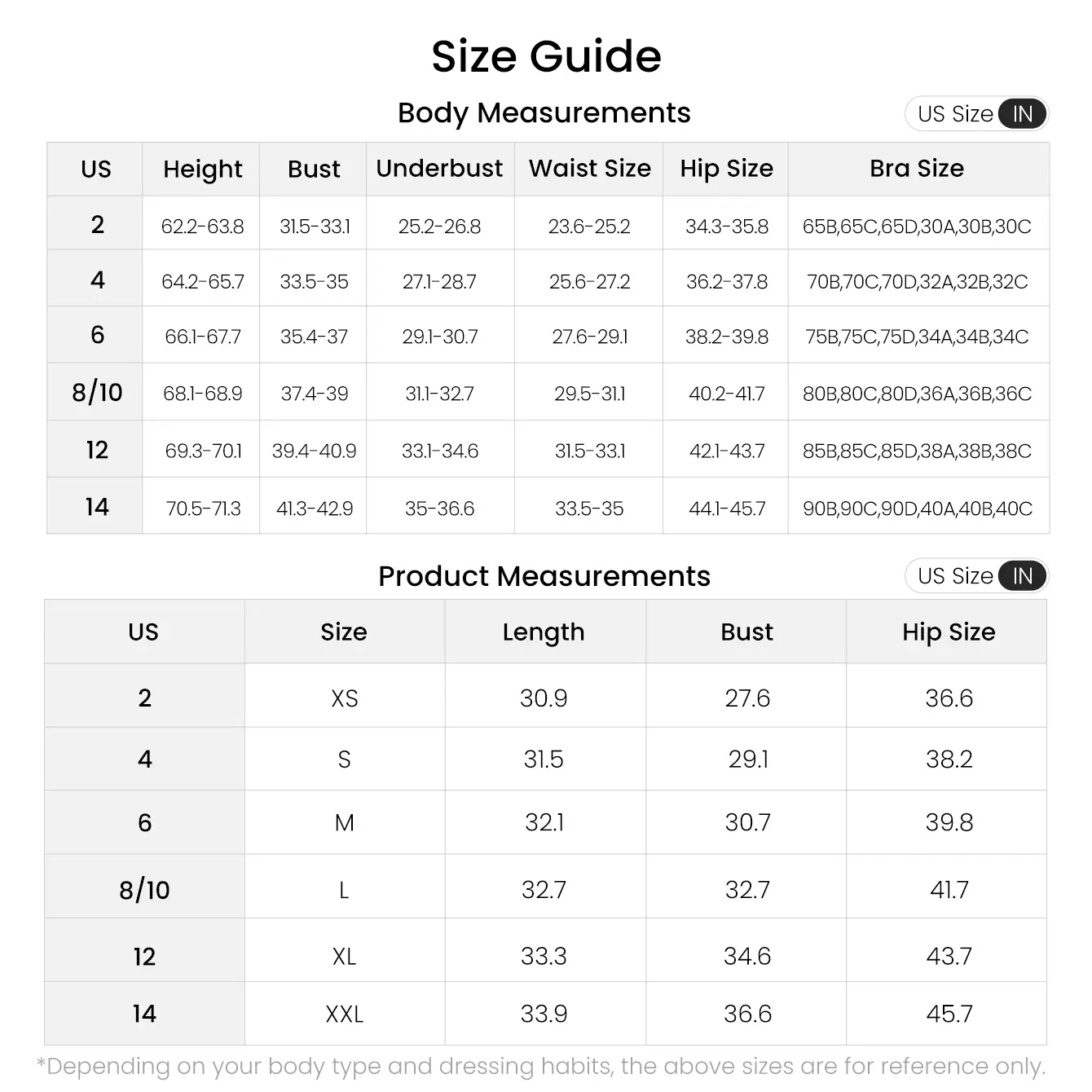Viewport: 1092px width, 1092px height.
Task: Click the Size Guide title
Action: (546, 56)
